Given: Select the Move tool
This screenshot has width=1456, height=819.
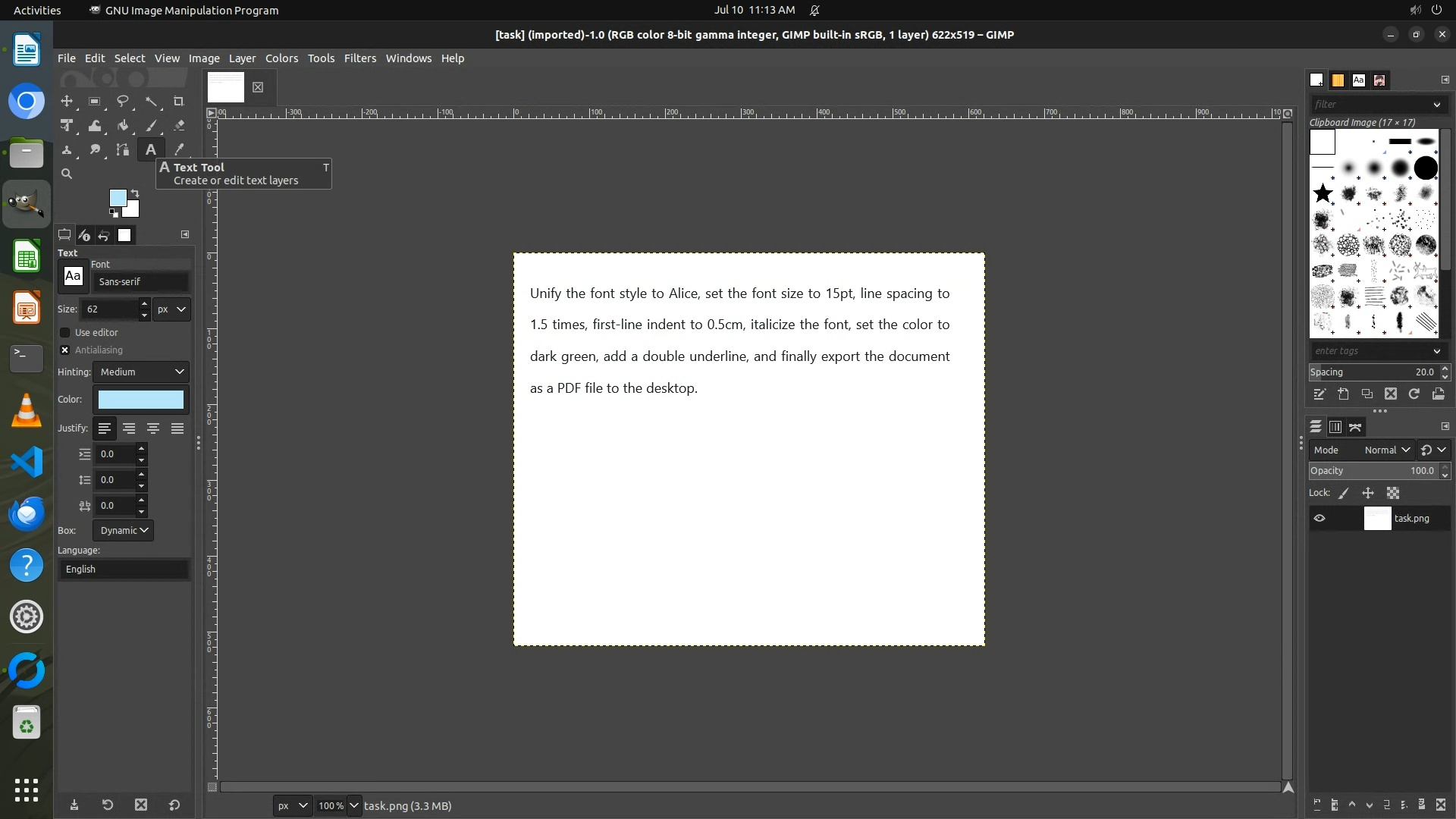Looking at the screenshot, I should (x=67, y=101).
